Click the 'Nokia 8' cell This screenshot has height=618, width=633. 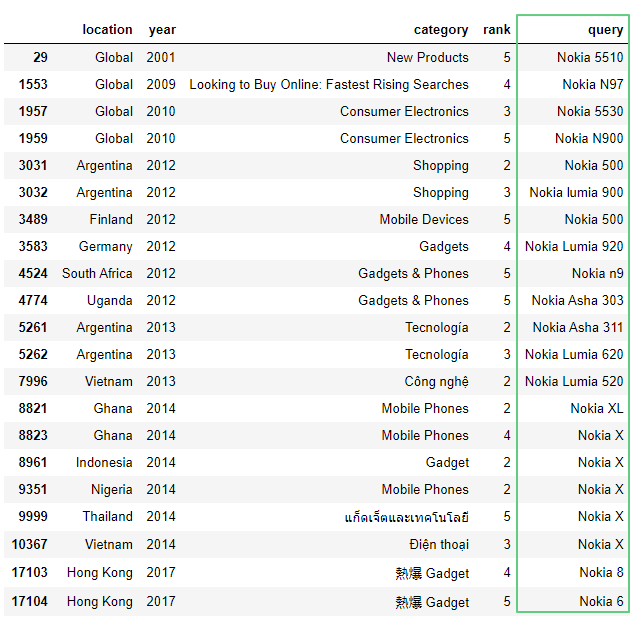(601, 572)
